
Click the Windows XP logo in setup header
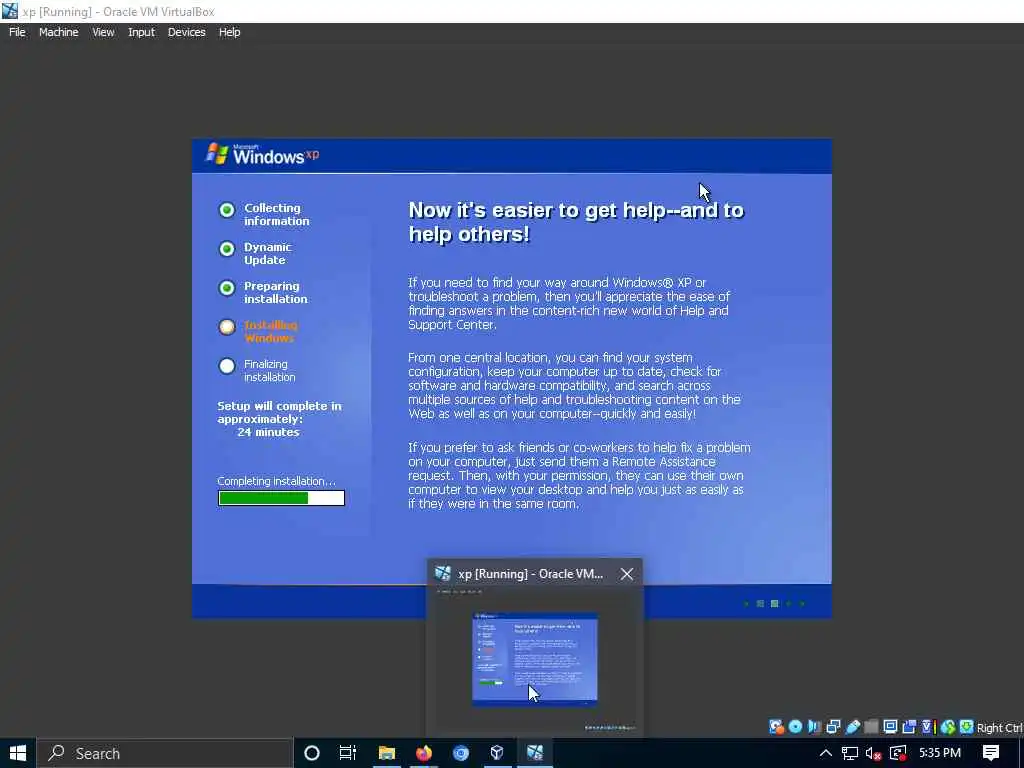(x=263, y=155)
